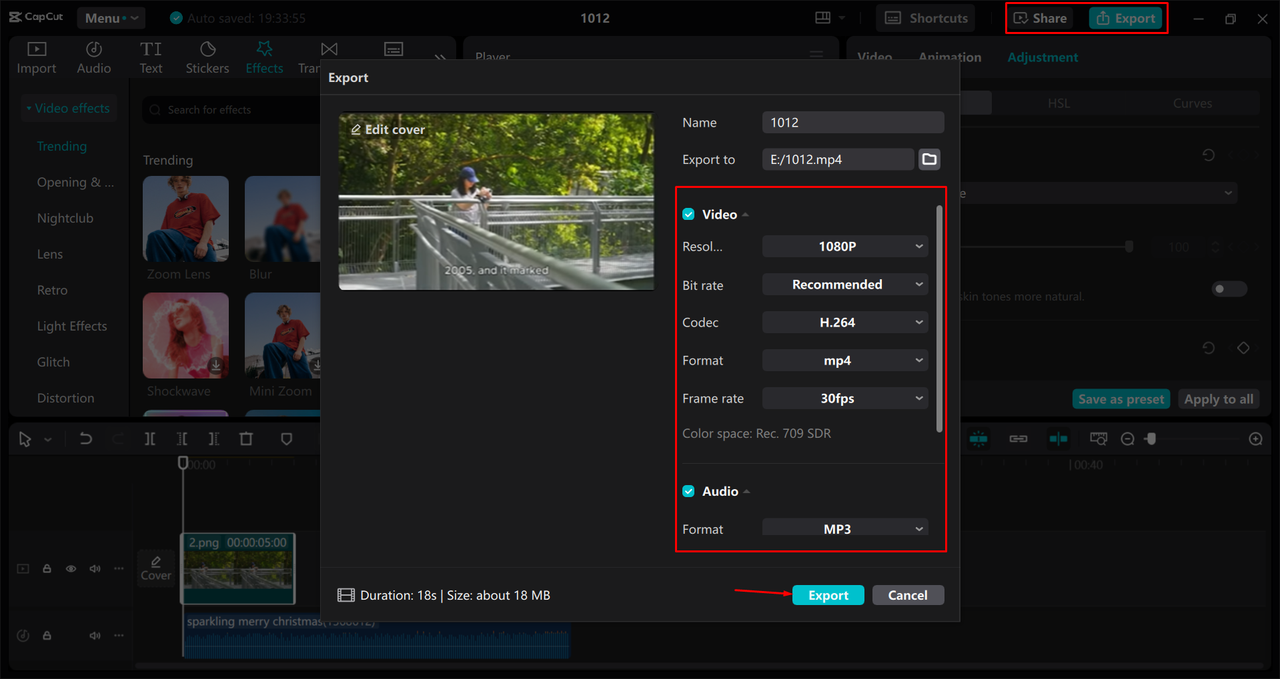Open the Bit rate Recommended dropdown
Viewport: 1280px width, 679px height.
point(845,285)
